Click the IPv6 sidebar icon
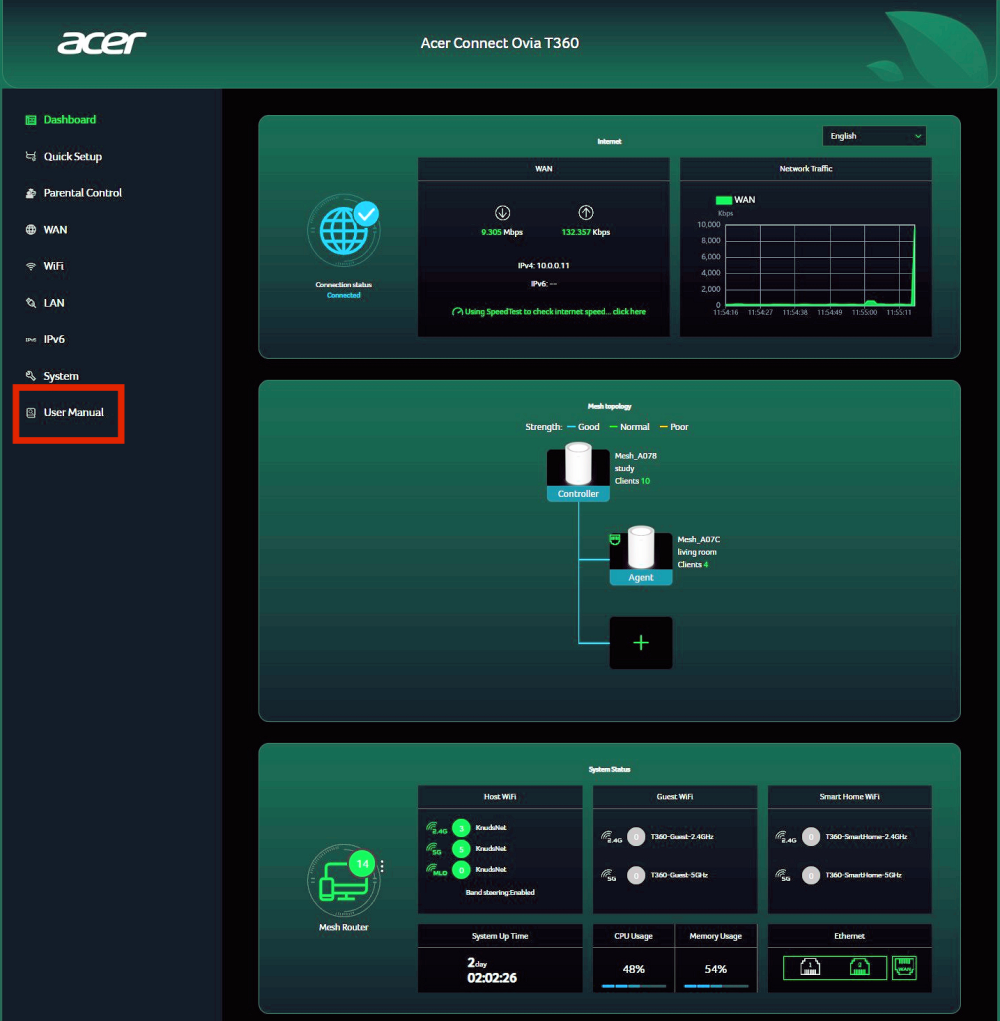 pos(31,339)
